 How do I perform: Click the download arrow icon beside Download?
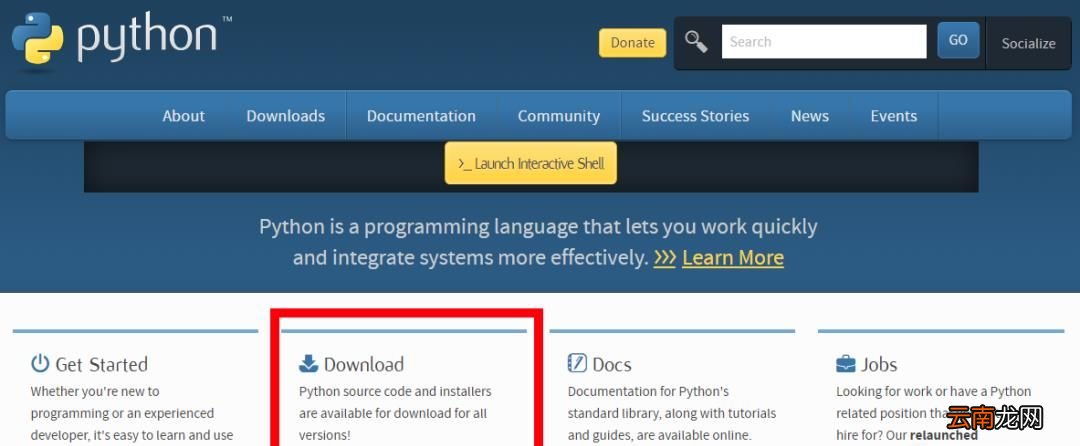click(x=309, y=363)
